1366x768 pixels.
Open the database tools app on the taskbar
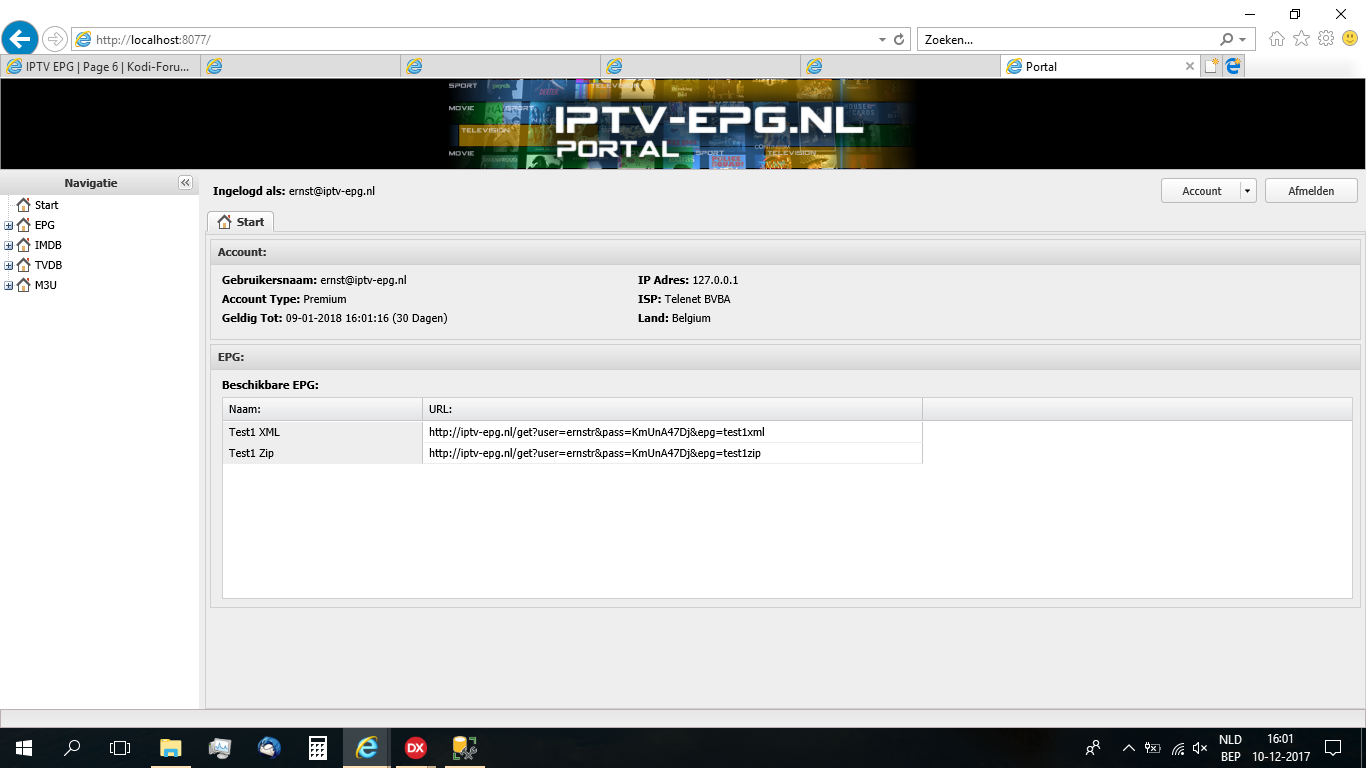click(465, 748)
